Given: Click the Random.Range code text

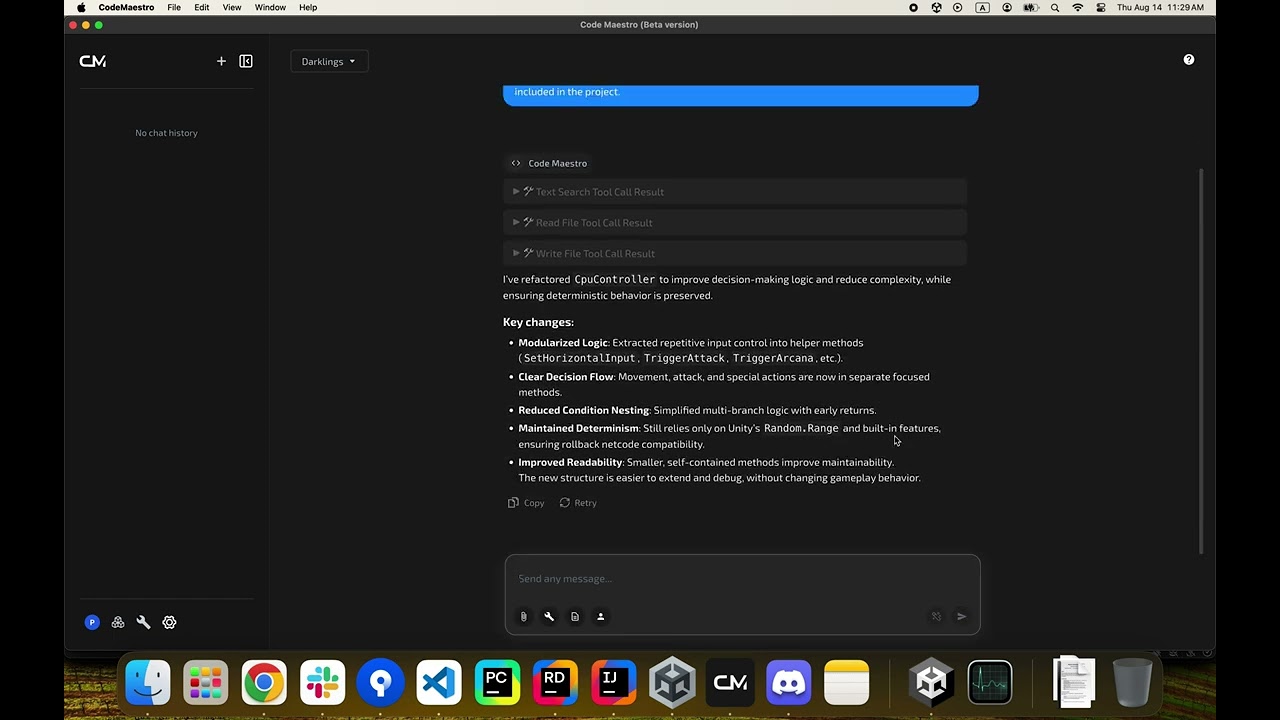Looking at the screenshot, I should click(801, 428).
